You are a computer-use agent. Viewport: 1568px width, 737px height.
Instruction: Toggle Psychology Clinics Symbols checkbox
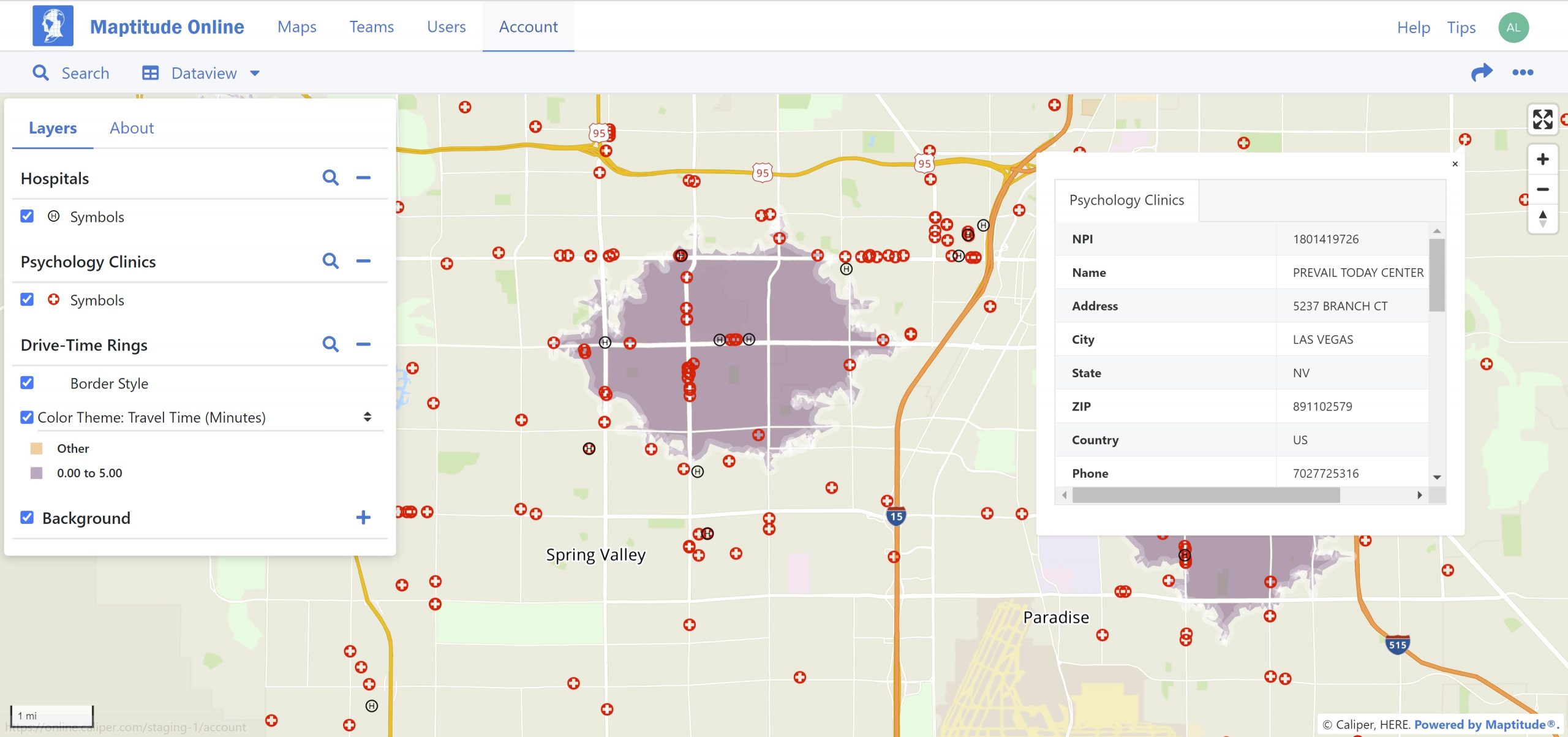coord(27,300)
